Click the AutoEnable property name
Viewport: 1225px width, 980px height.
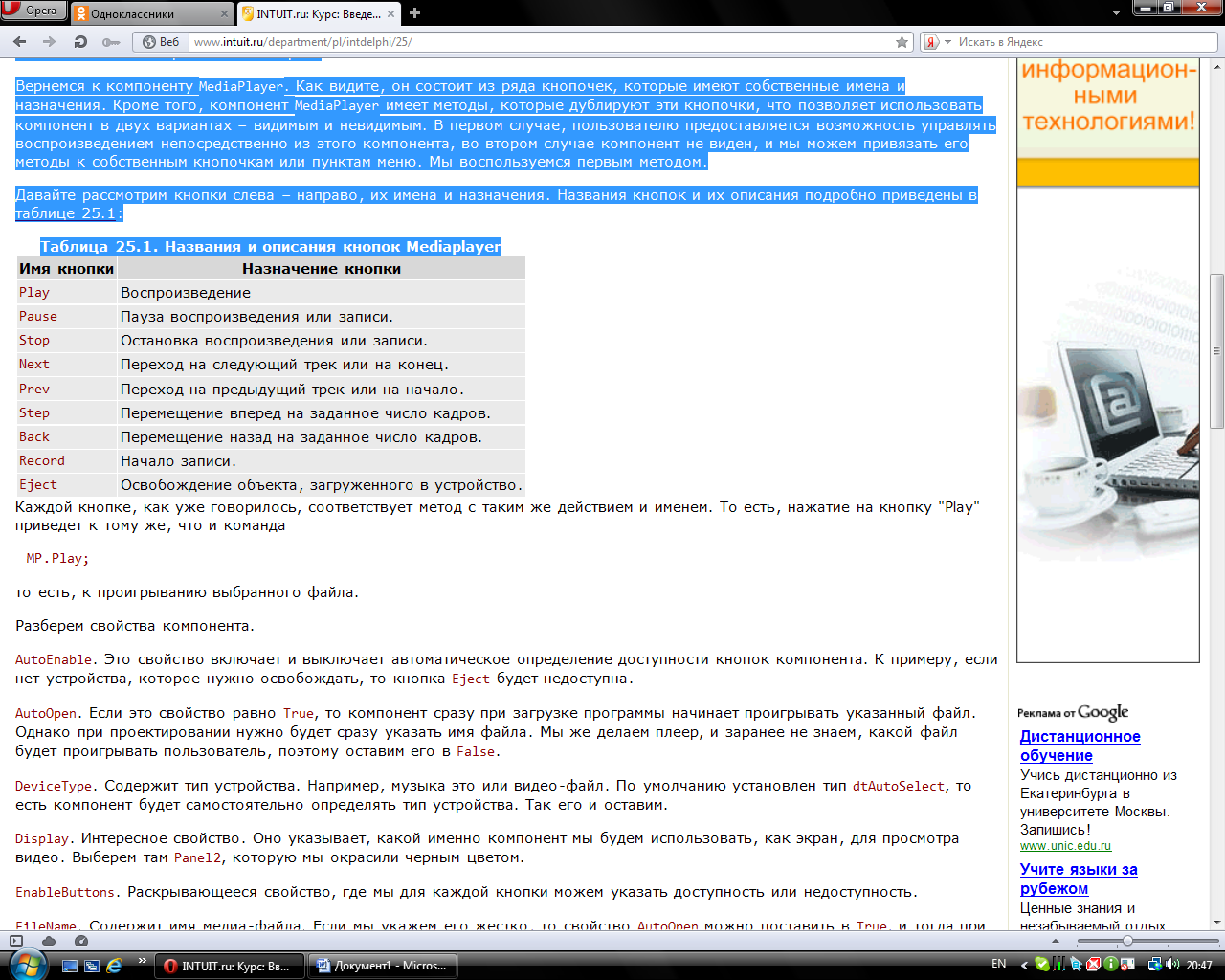click(x=54, y=659)
